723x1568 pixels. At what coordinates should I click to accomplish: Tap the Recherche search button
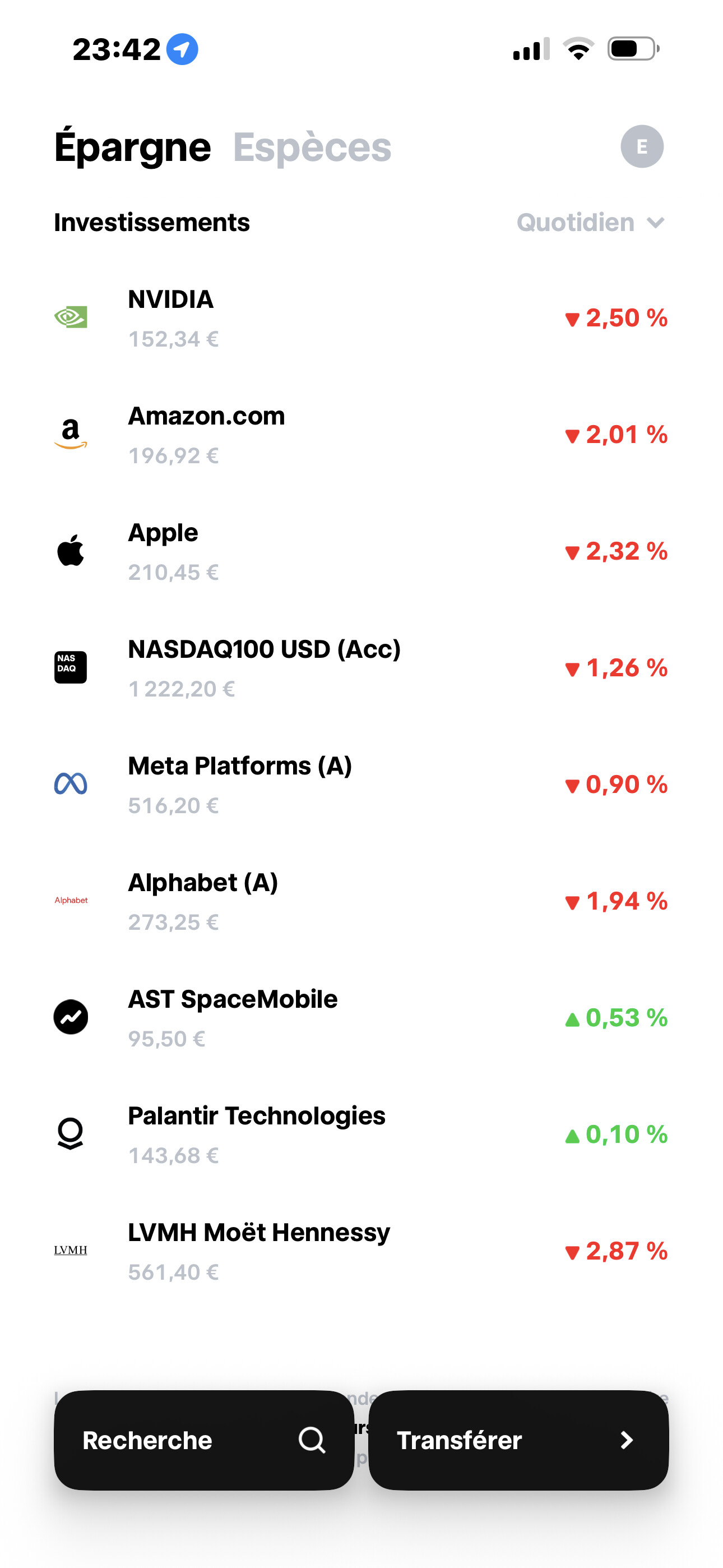[x=204, y=1440]
